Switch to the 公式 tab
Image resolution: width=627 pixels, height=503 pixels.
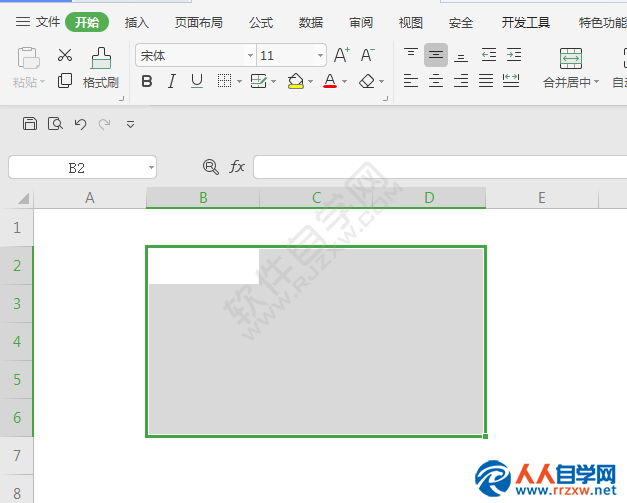pos(261,22)
